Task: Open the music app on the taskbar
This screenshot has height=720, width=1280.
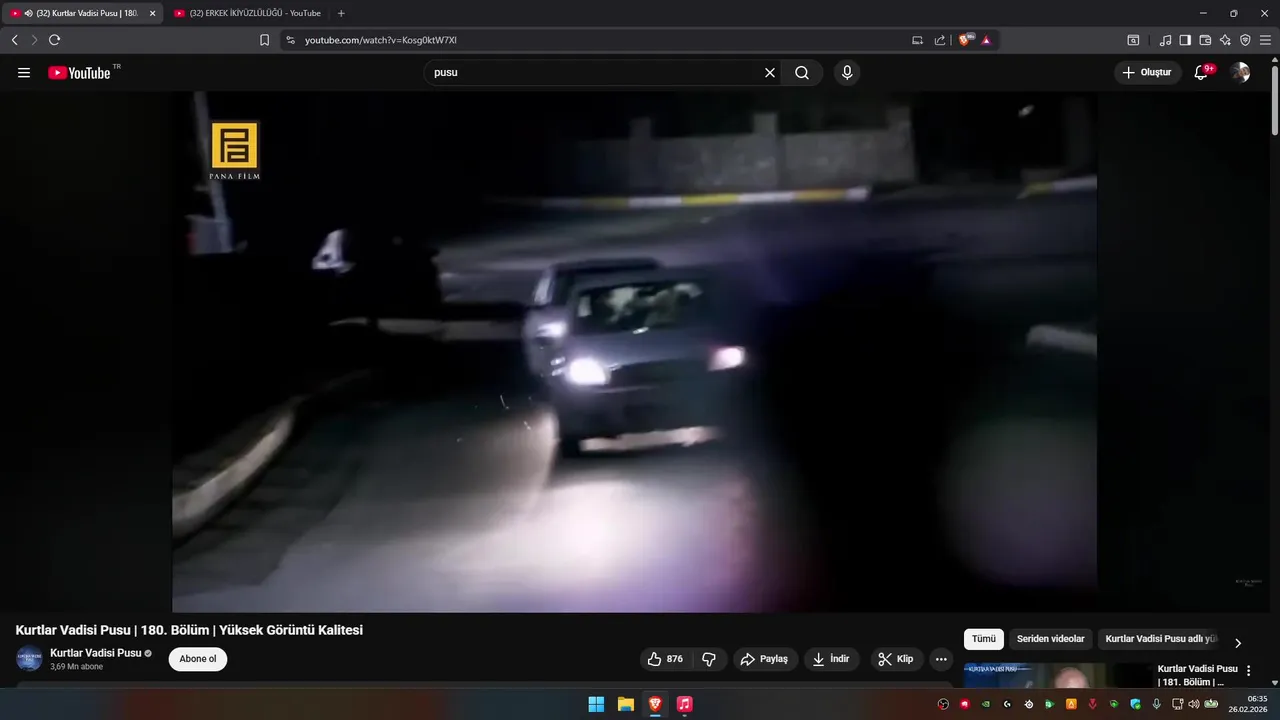Action: point(684,704)
